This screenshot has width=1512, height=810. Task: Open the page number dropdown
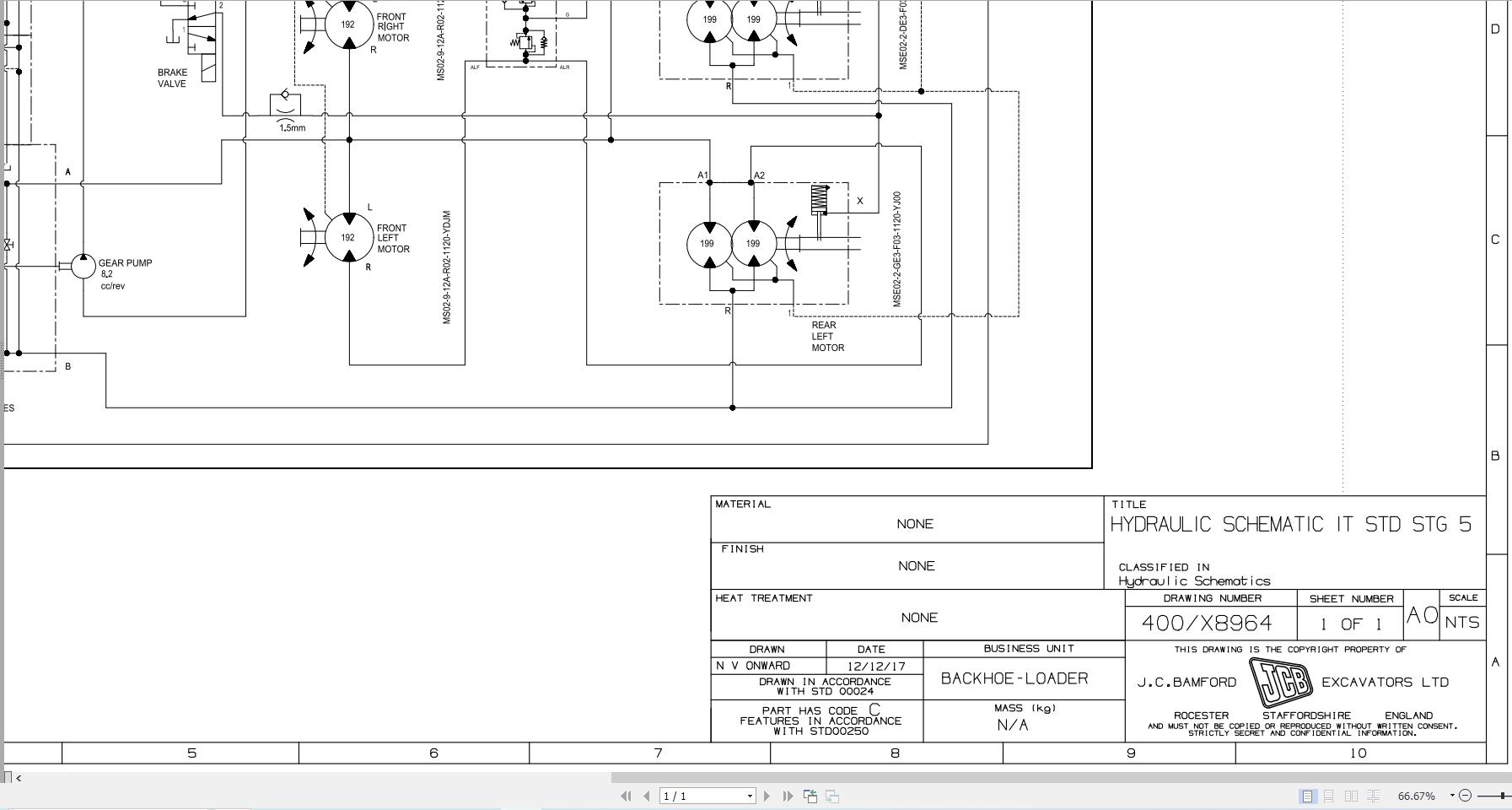(x=751, y=795)
